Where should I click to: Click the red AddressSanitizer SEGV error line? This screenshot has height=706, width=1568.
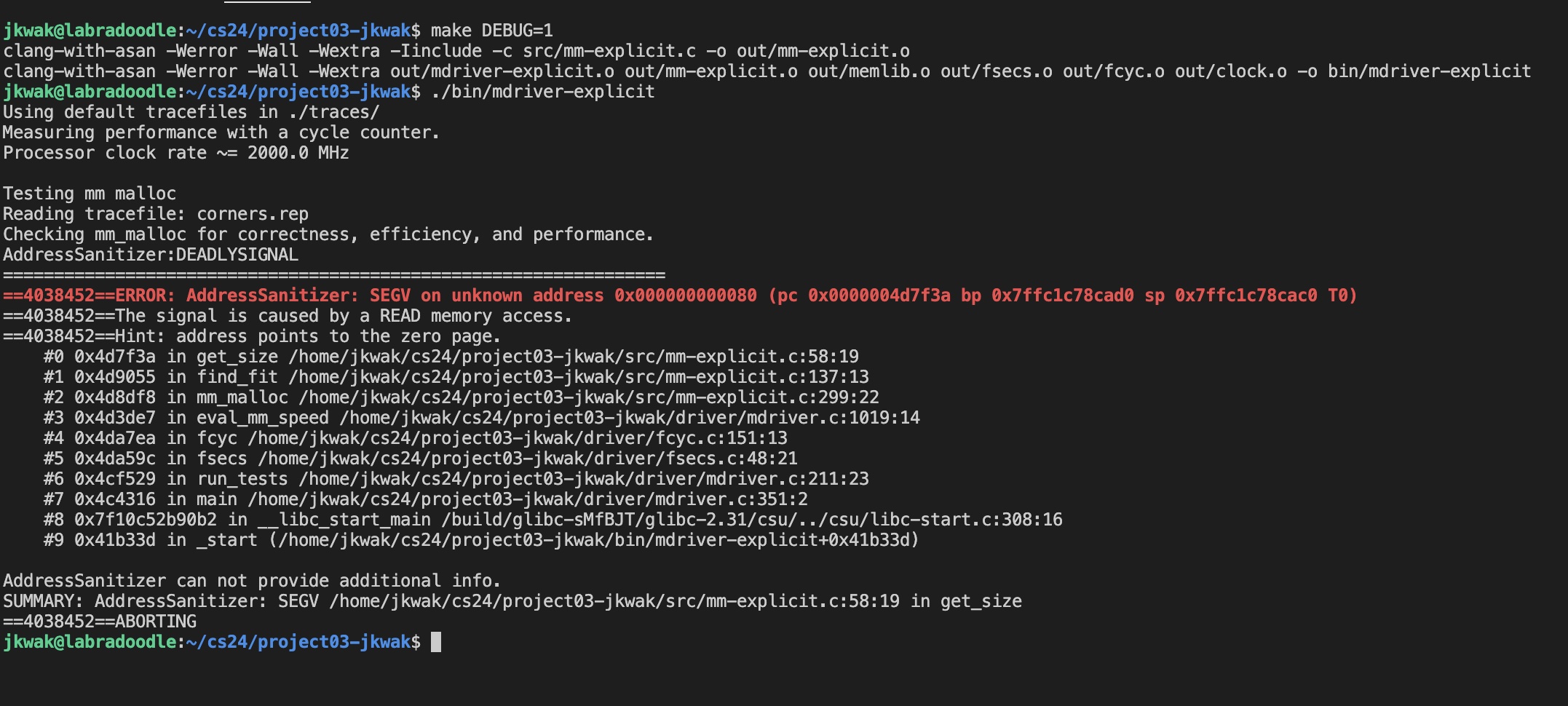tap(680, 296)
